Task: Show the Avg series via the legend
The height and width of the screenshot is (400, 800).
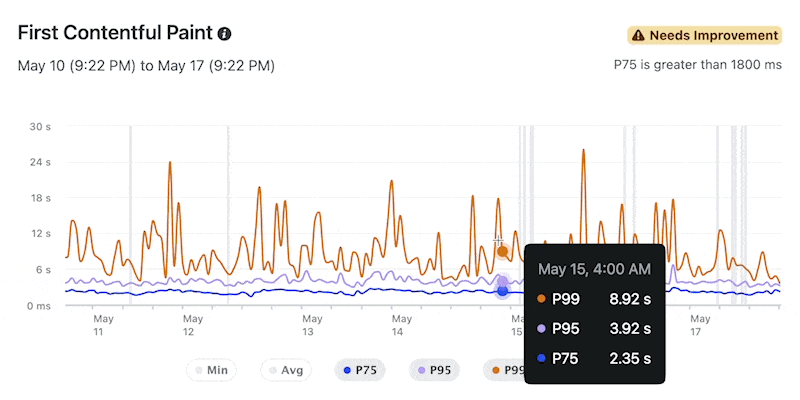Action: coord(286,370)
